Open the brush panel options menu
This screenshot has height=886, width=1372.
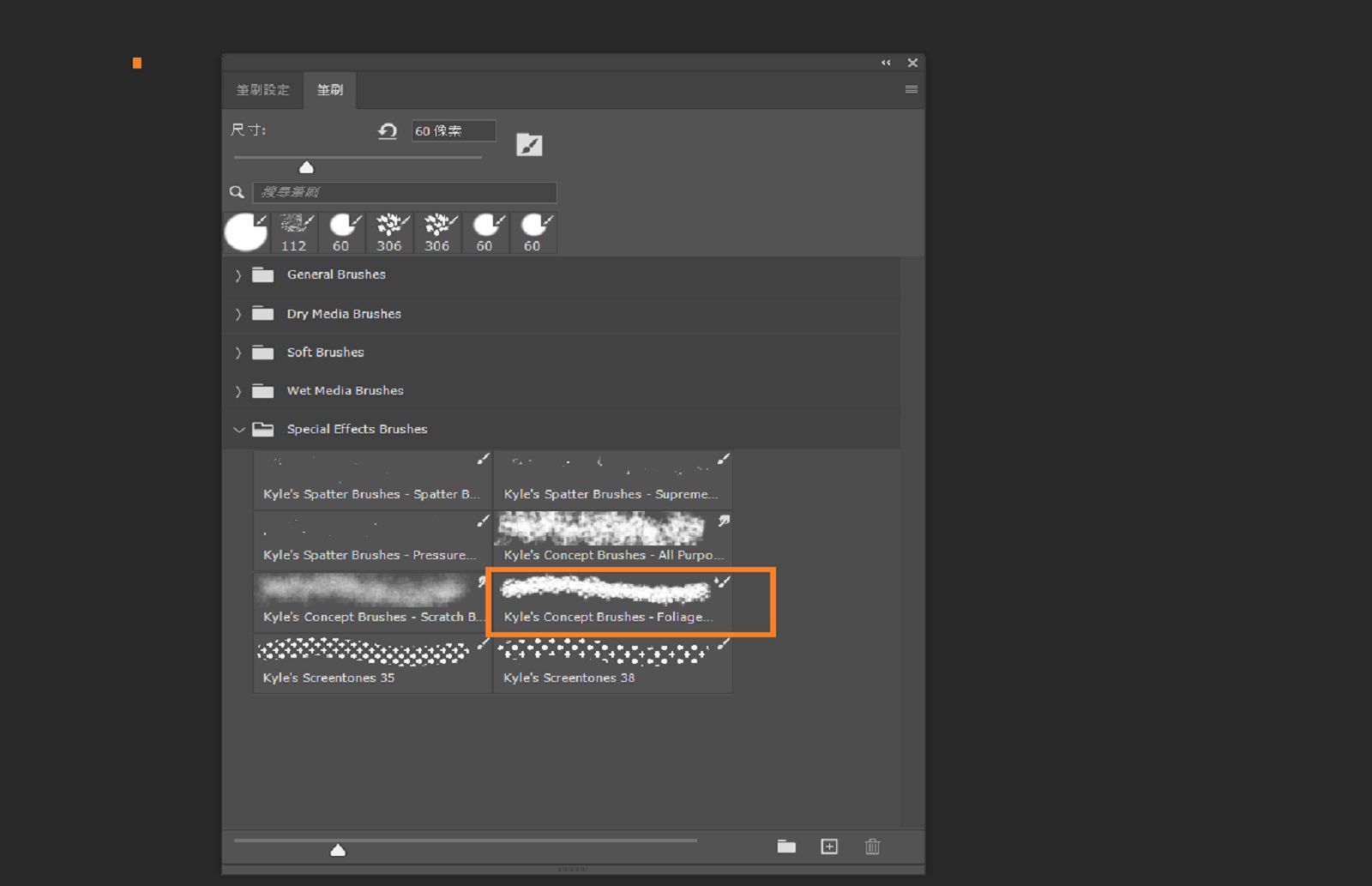[911, 89]
